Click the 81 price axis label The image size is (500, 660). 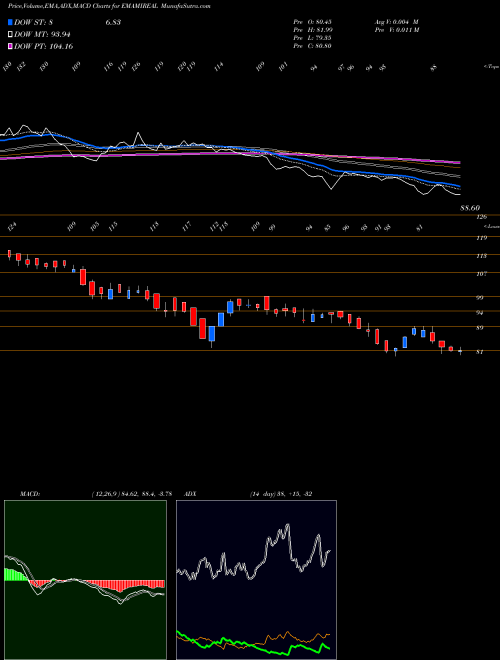pos(479,352)
